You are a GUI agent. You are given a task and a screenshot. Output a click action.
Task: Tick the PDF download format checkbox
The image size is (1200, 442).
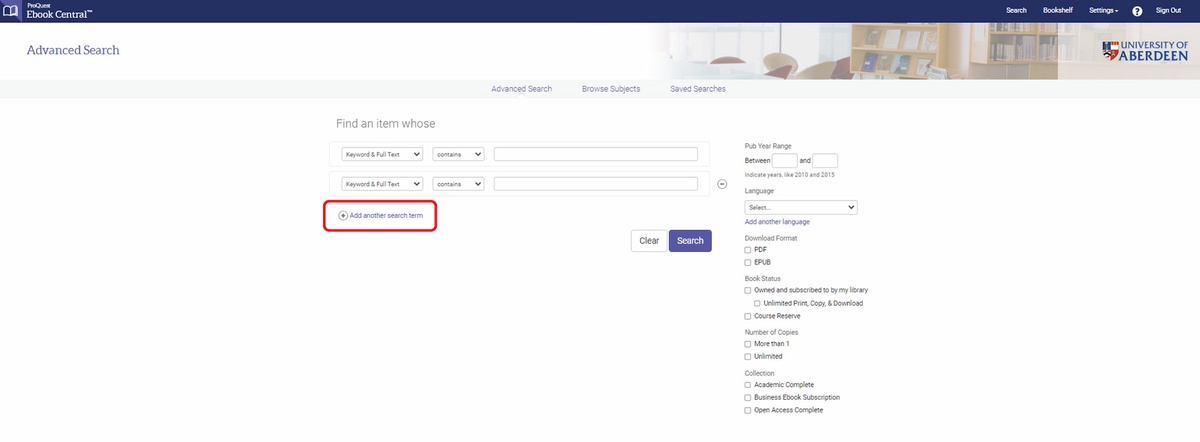coord(748,249)
